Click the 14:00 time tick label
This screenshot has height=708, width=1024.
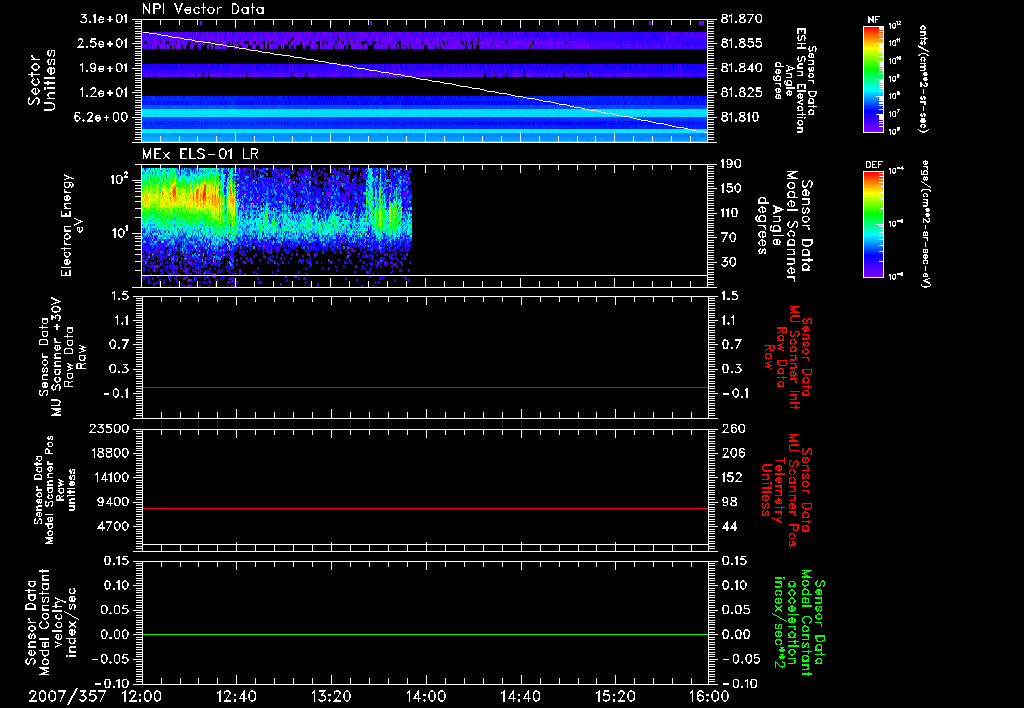coord(425,696)
